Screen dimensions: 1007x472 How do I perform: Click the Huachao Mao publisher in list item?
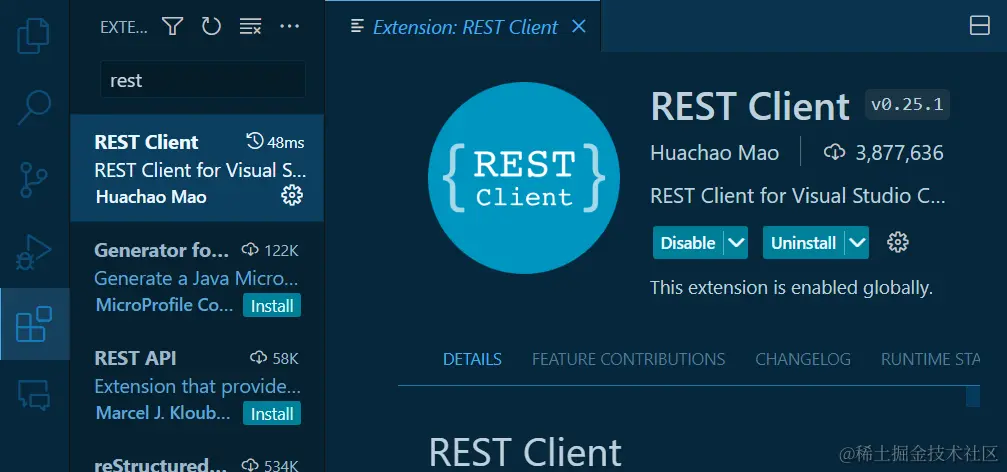tap(151, 197)
